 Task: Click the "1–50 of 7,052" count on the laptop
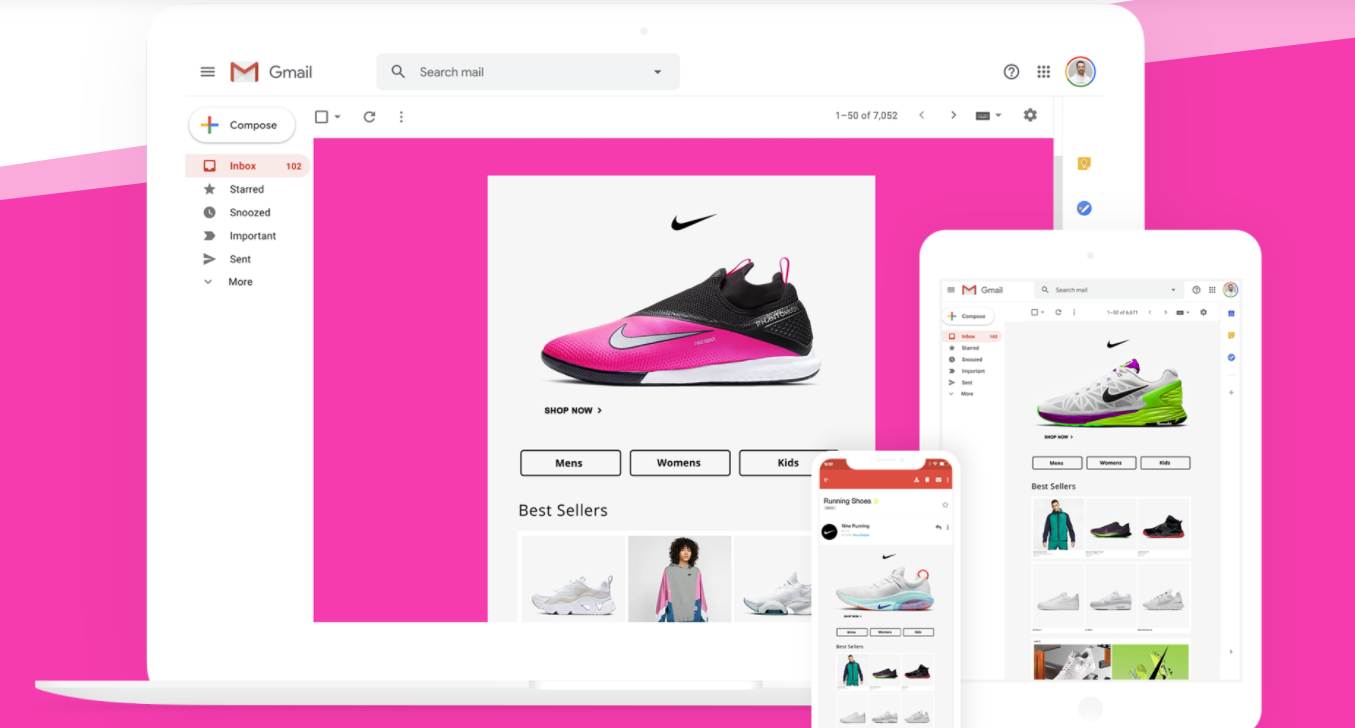click(866, 116)
